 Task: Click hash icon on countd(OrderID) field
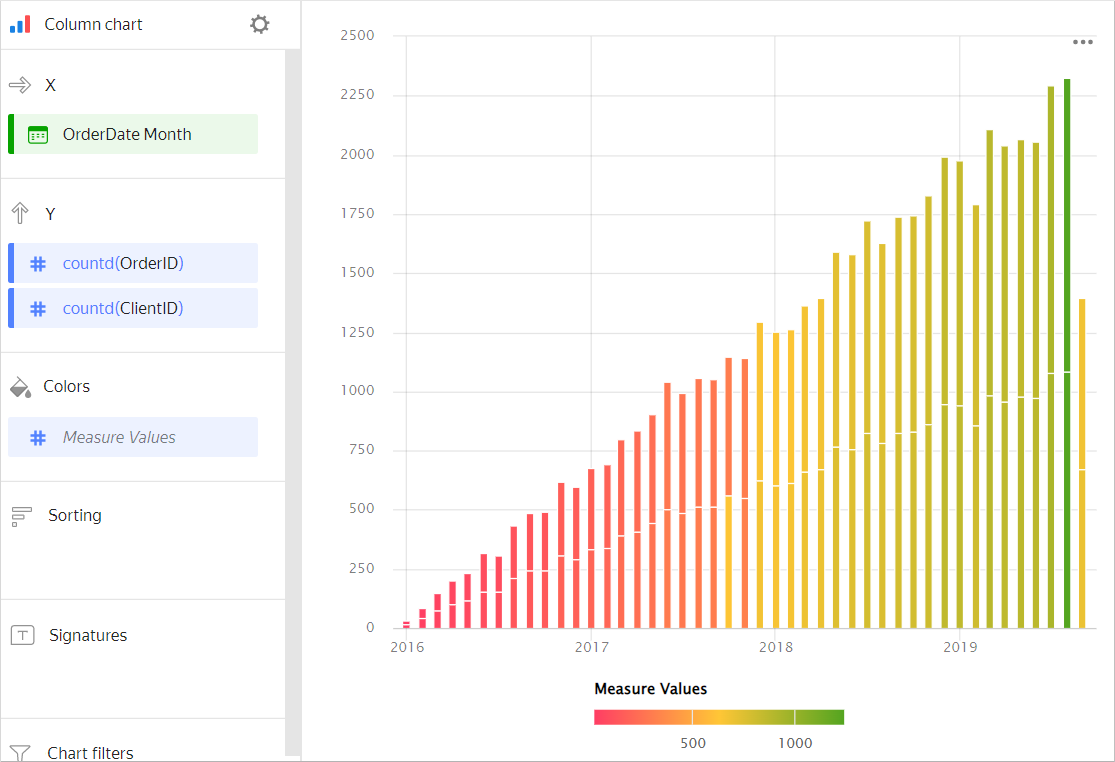pyautogui.click(x=38, y=264)
